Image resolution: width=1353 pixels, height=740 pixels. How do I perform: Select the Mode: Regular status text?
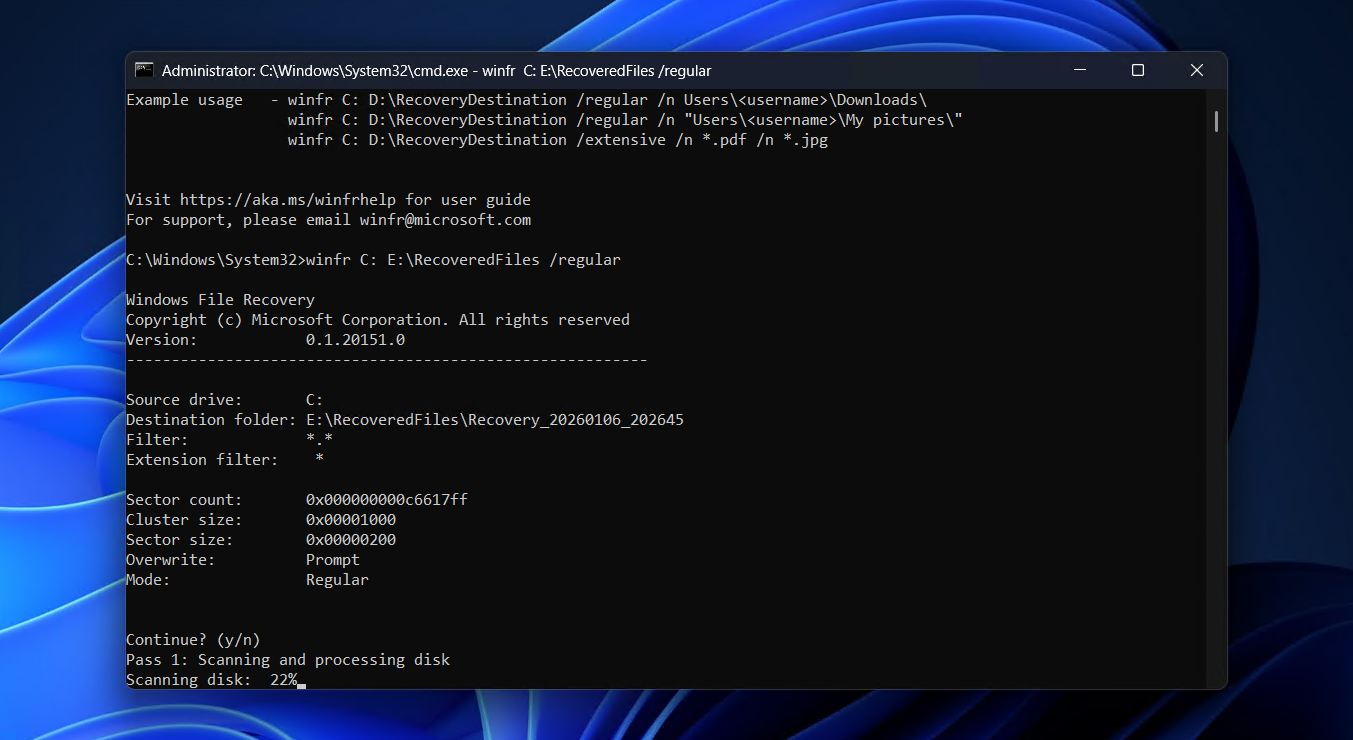(247, 579)
